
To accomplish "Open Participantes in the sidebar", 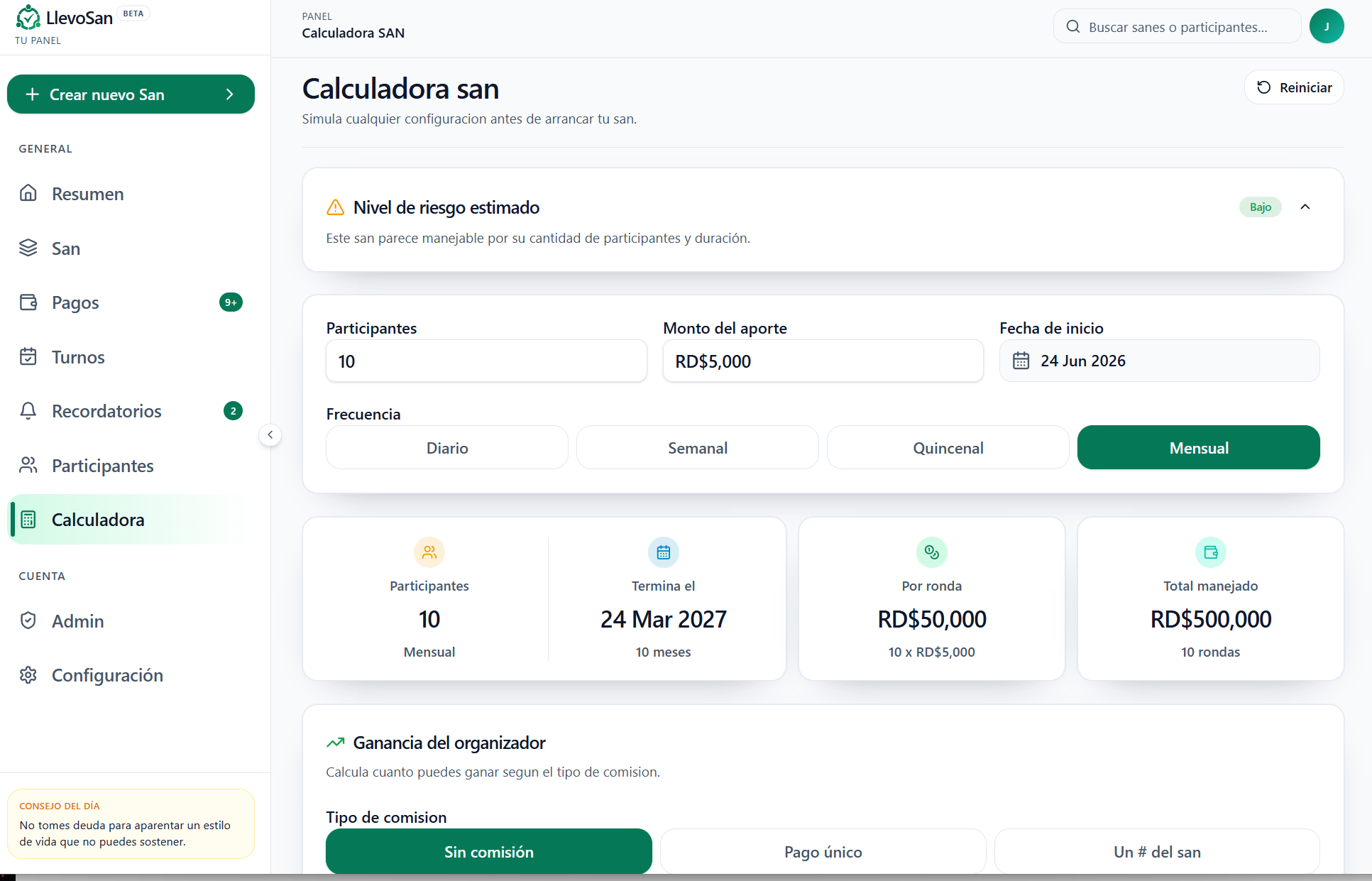I will [x=131, y=466].
